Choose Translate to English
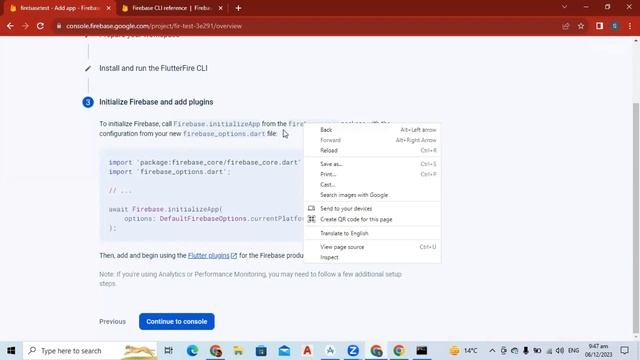This screenshot has height=360, width=640. (x=372, y=233)
